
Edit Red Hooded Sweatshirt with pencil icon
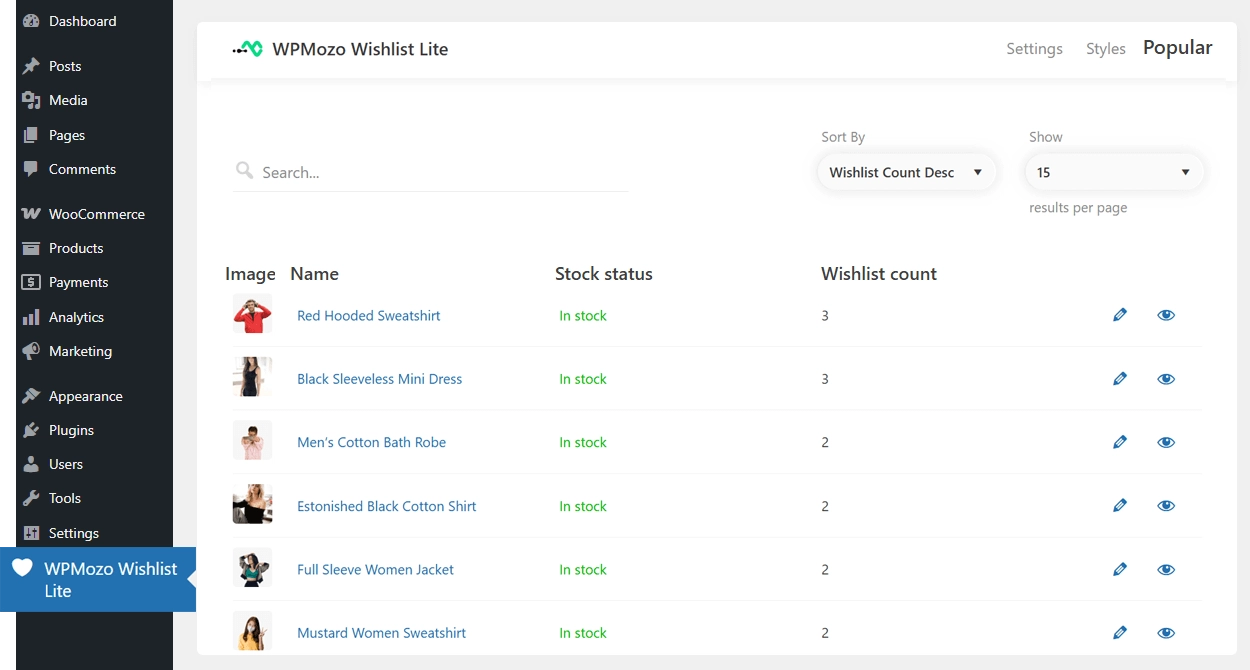tap(1120, 315)
